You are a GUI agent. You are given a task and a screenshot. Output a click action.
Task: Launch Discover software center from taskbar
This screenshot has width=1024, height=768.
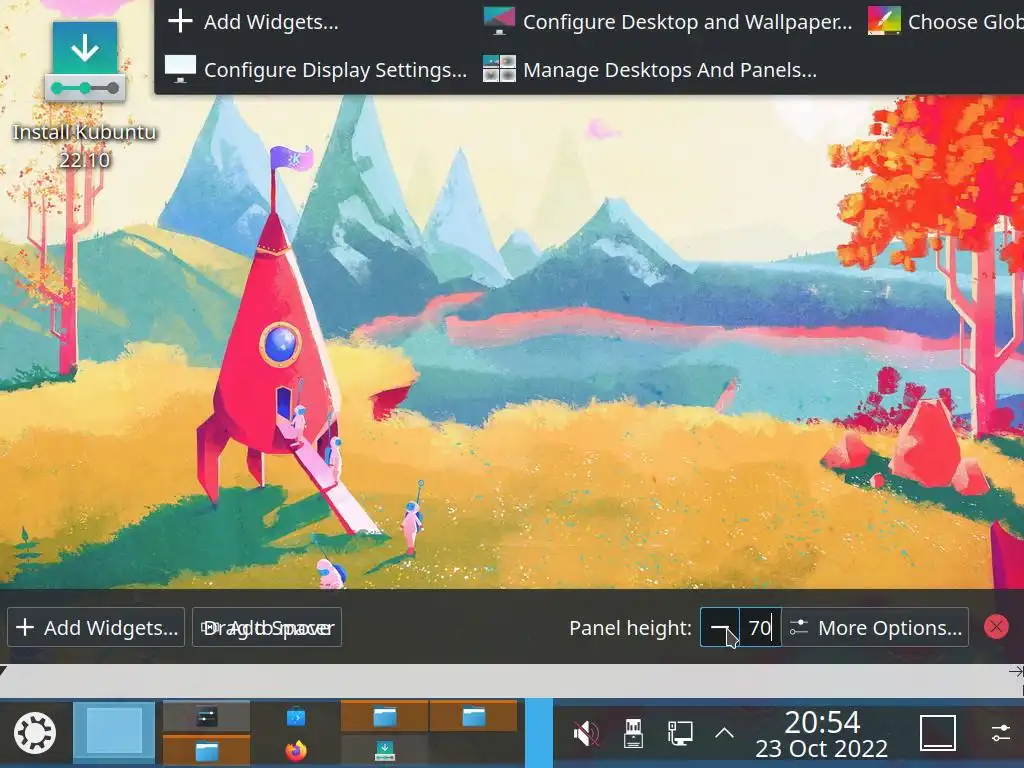[296, 717]
